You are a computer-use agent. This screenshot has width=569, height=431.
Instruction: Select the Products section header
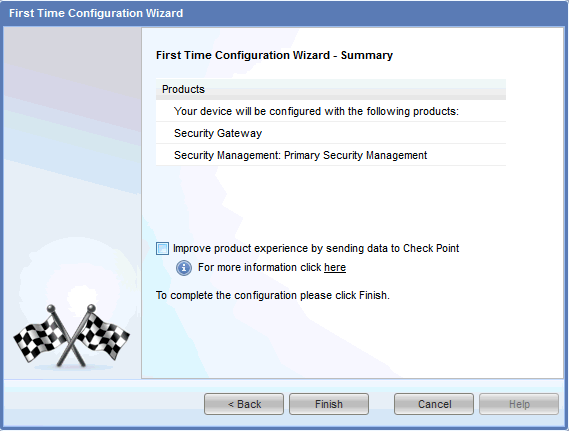click(331, 89)
